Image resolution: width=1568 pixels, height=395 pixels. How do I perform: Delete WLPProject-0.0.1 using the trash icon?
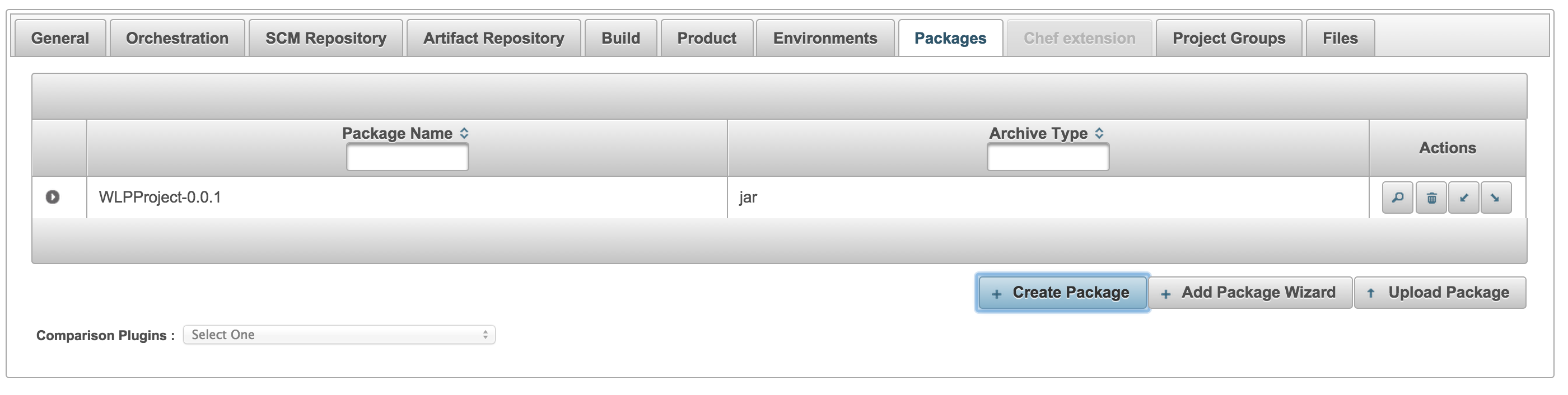click(x=1431, y=198)
